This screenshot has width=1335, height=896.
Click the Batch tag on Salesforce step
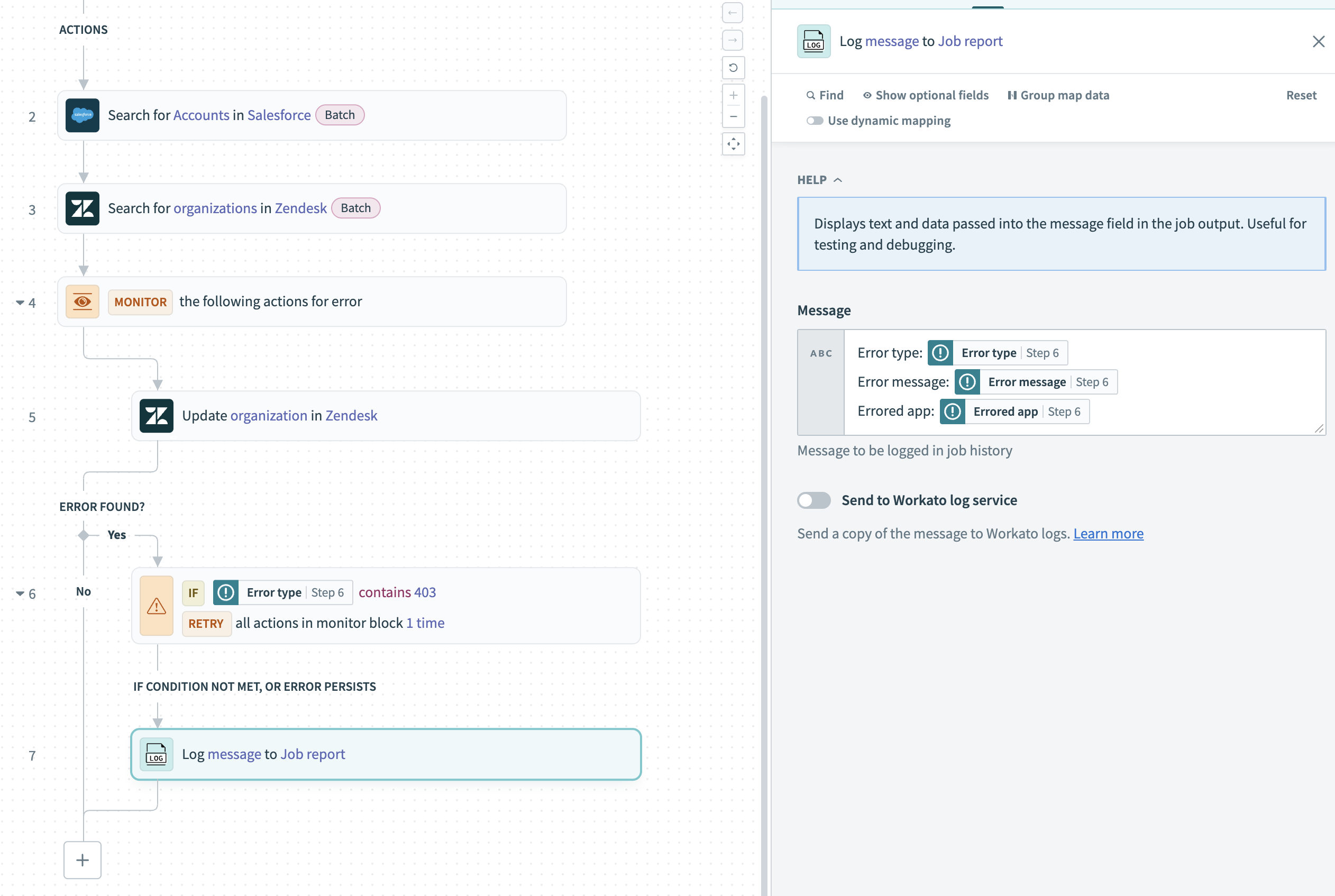(x=340, y=115)
